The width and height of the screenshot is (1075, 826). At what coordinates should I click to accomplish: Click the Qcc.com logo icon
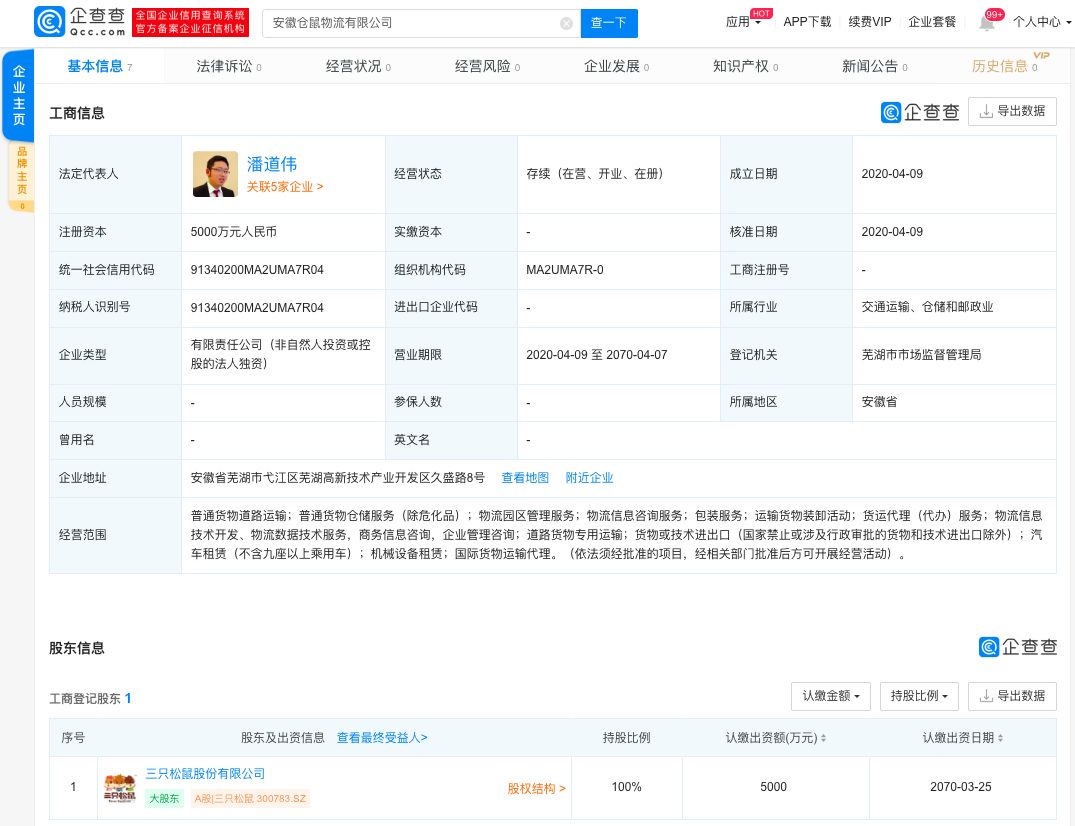[49, 22]
